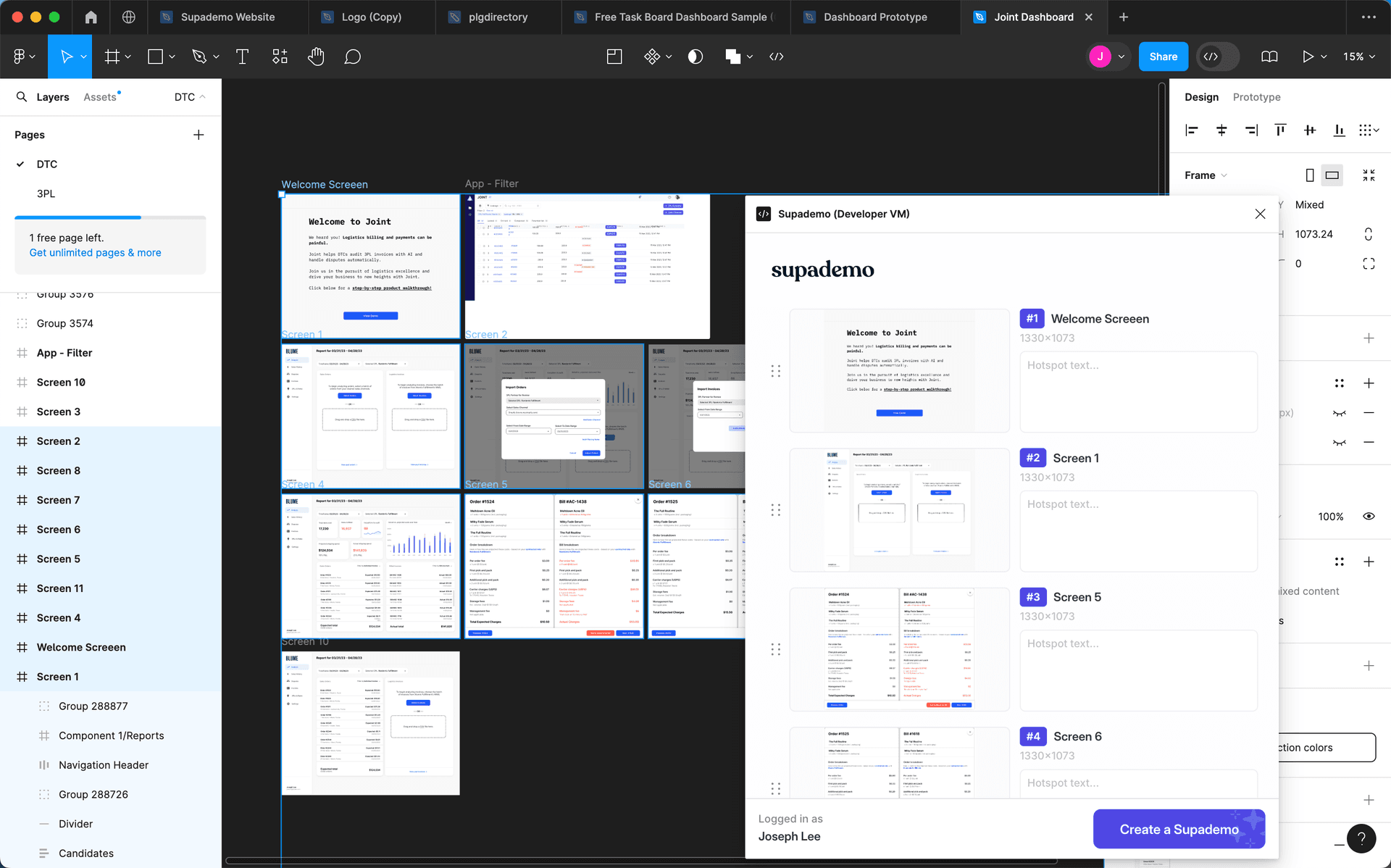The image size is (1391, 868).
Task: Click the Present play button
Action: [x=1308, y=56]
